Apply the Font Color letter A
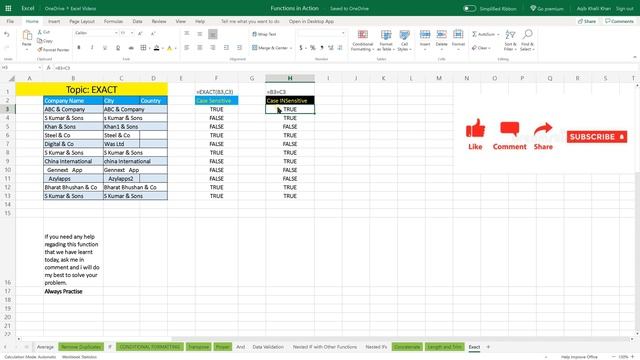640x360 pixels. [x=169, y=48]
